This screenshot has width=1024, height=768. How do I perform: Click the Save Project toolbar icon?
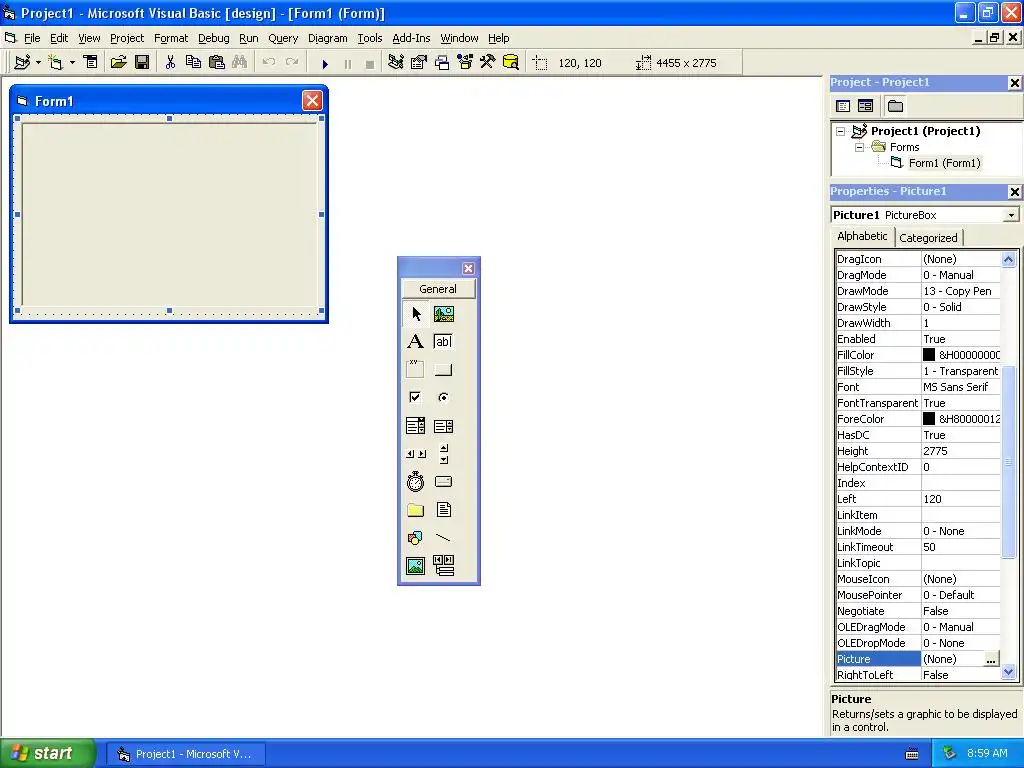tap(142, 63)
